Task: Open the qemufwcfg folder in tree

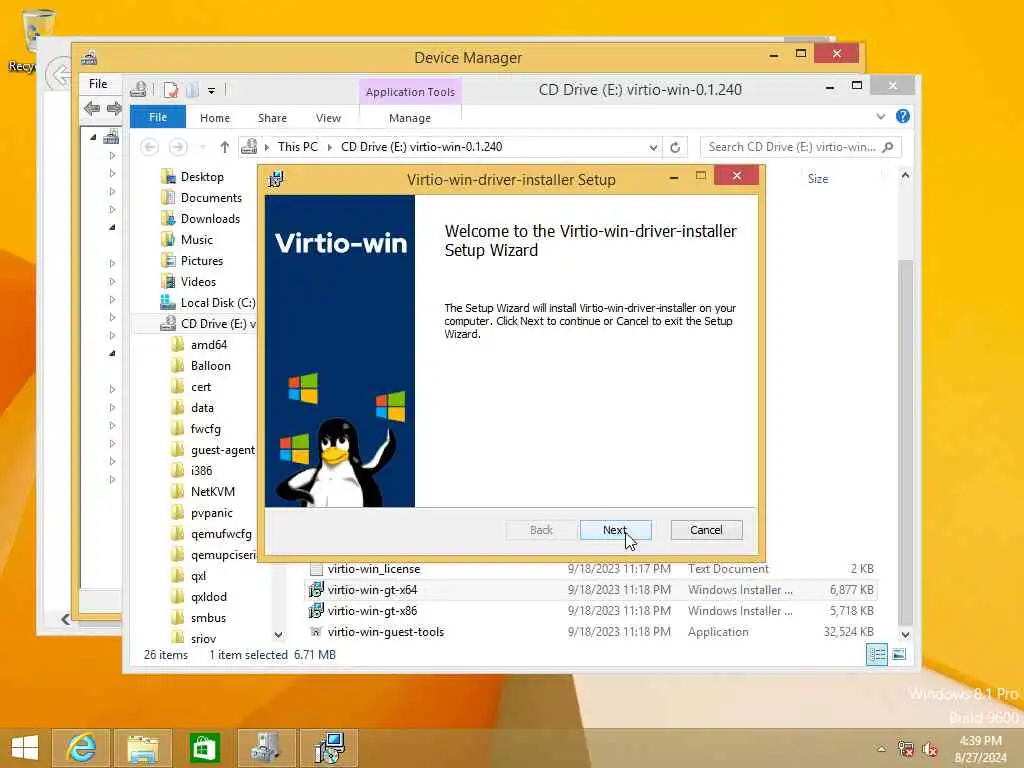Action: click(221, 534)
